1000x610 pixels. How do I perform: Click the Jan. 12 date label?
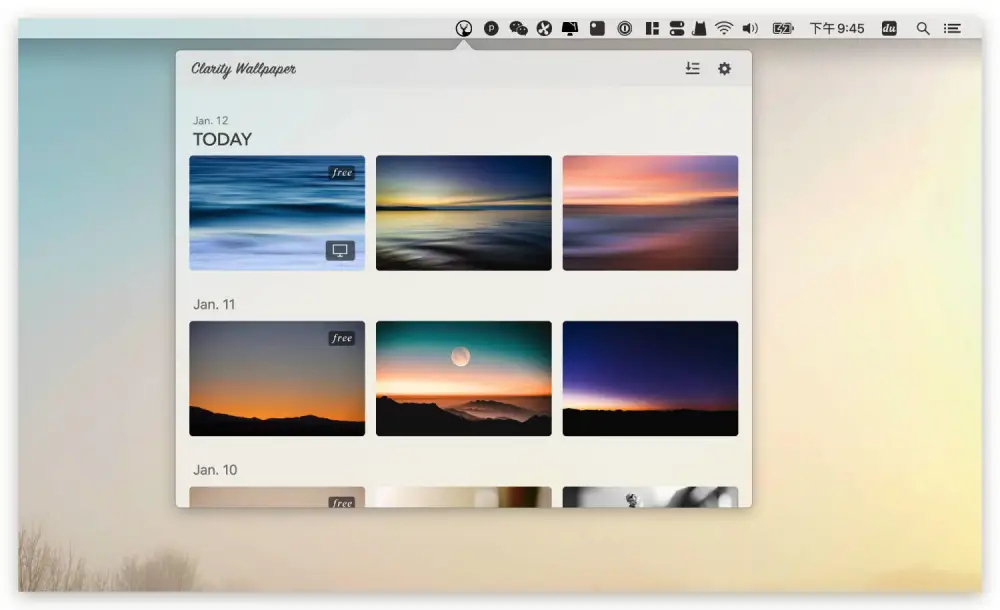click(210, 121)
